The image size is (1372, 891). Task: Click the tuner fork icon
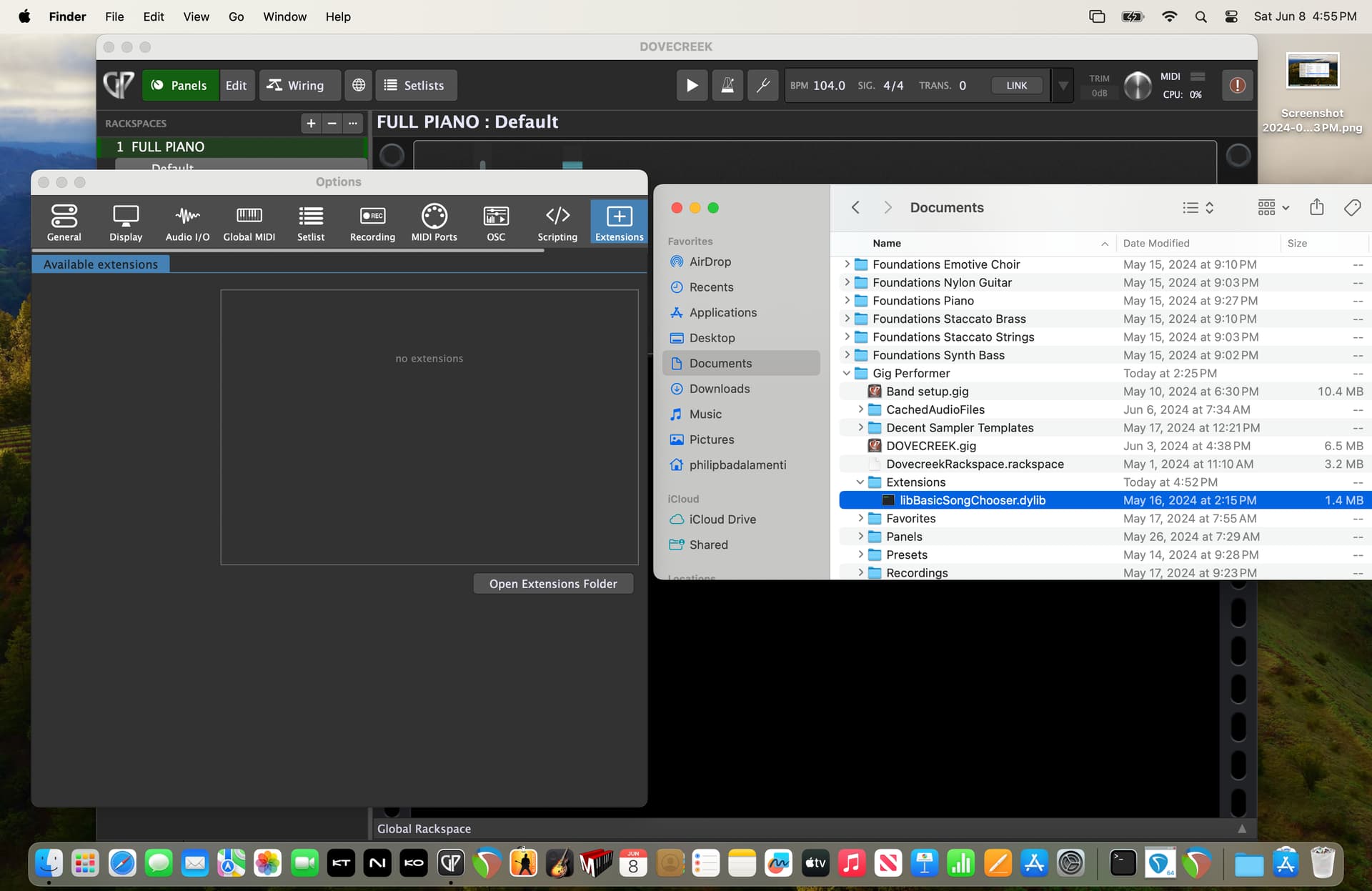pos(762,86)
